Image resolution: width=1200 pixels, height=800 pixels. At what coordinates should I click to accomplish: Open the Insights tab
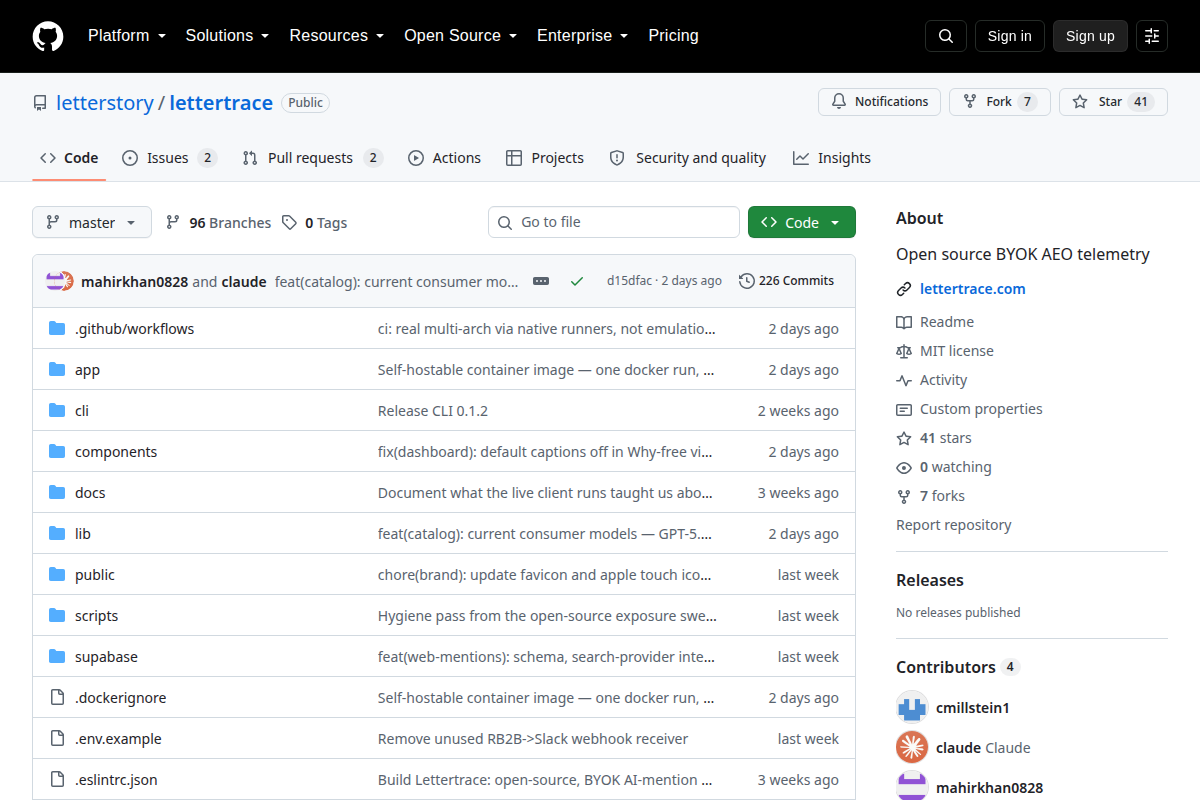click(832, 158)
